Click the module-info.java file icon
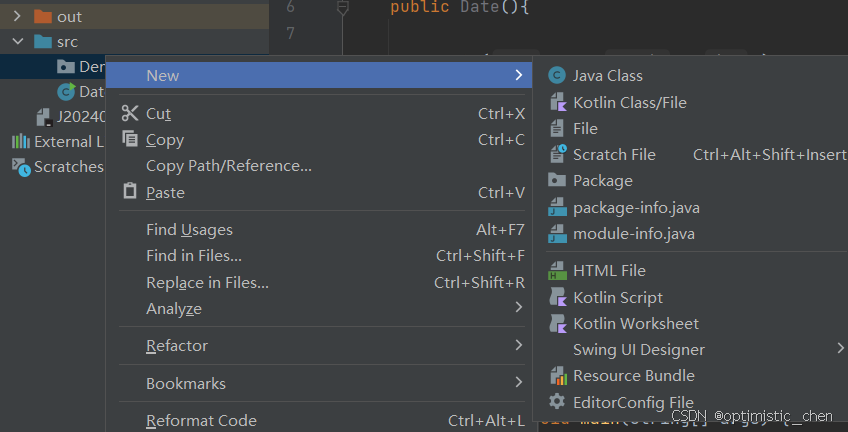The width and height of the screenshot is (848, 432). 557,234
